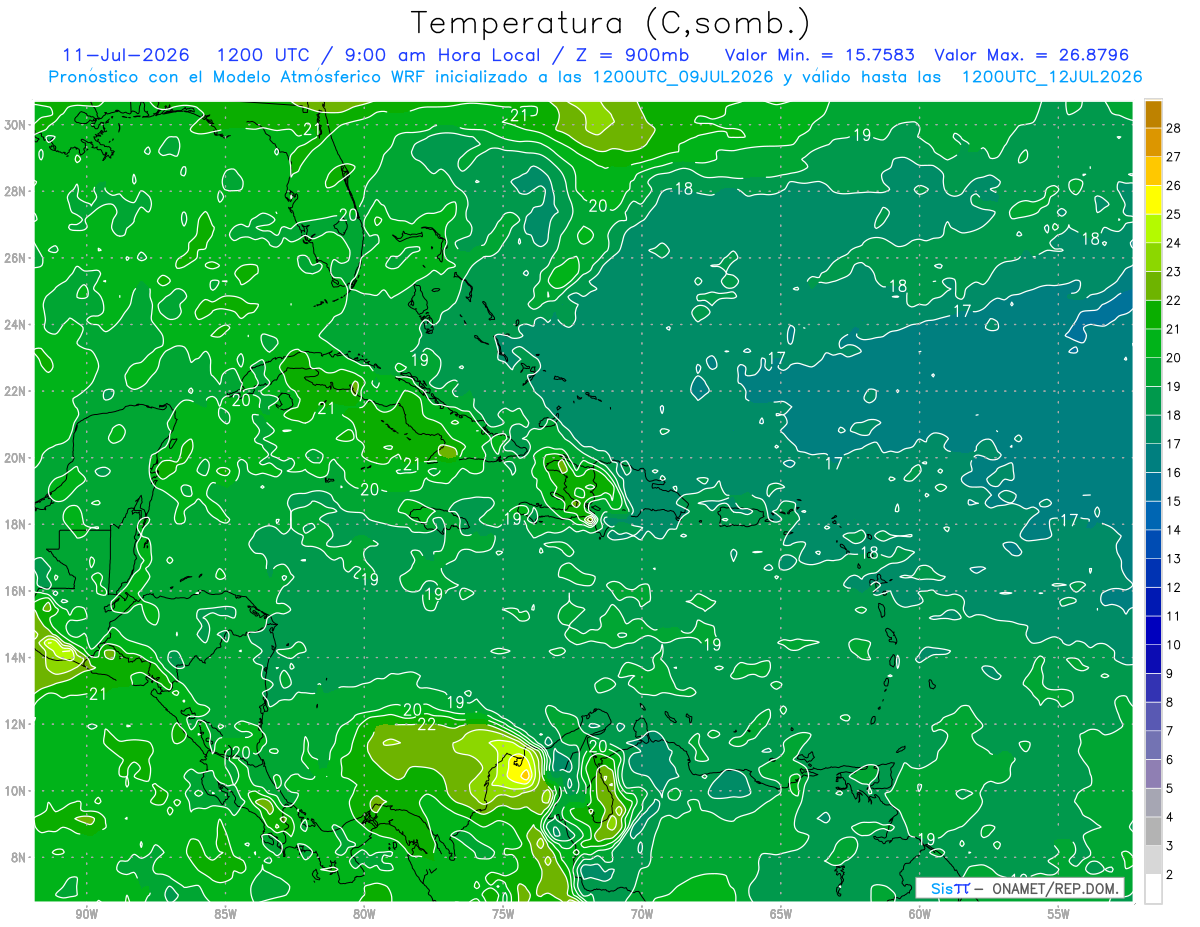Click the blue "Sisπ" logo text
This screenshot has height=927, width=1200.
[x=951, y=888]
